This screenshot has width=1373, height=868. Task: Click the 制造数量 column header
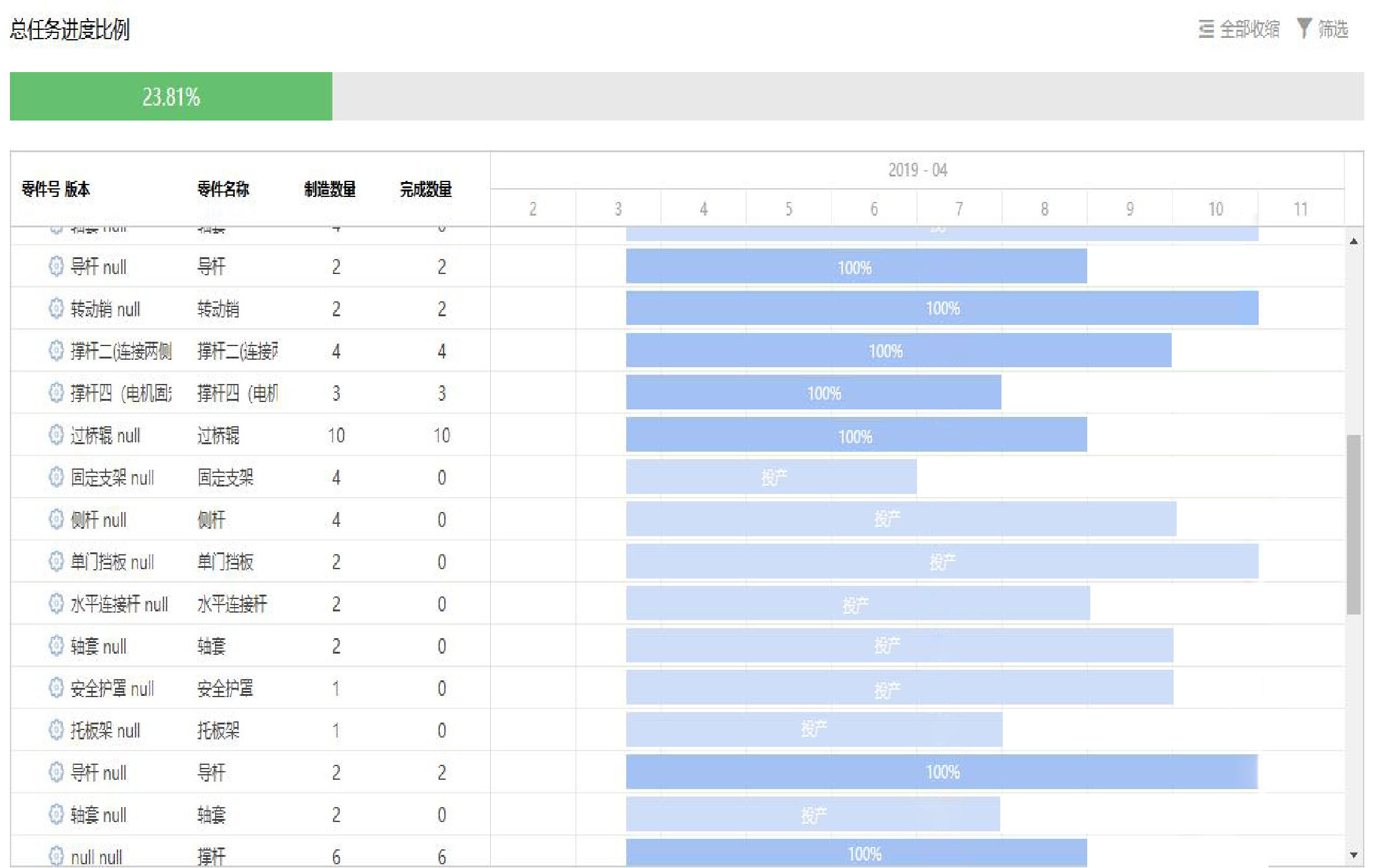click(x=330, y=189)
